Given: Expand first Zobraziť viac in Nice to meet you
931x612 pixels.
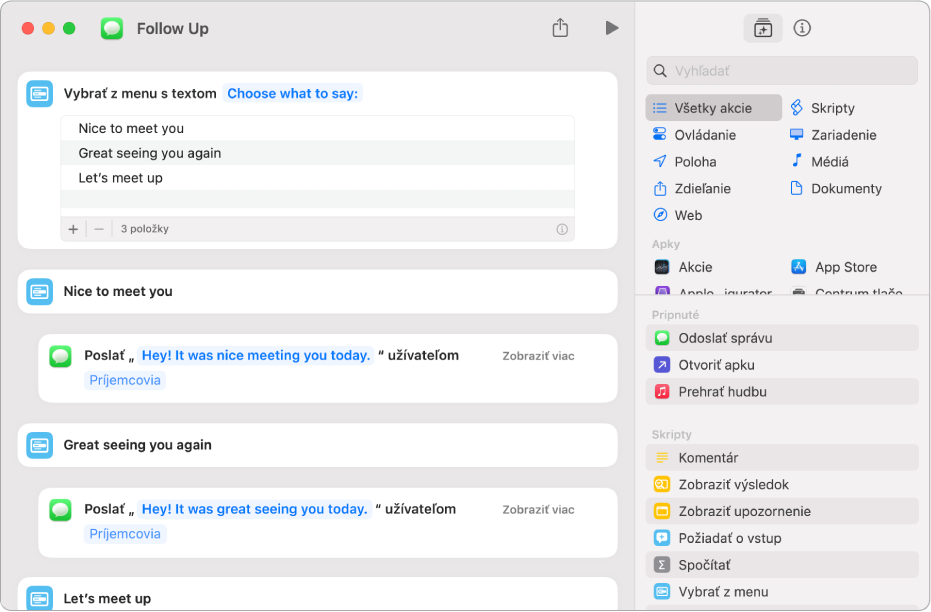Looking at the screenshot, I should (538, 355).
